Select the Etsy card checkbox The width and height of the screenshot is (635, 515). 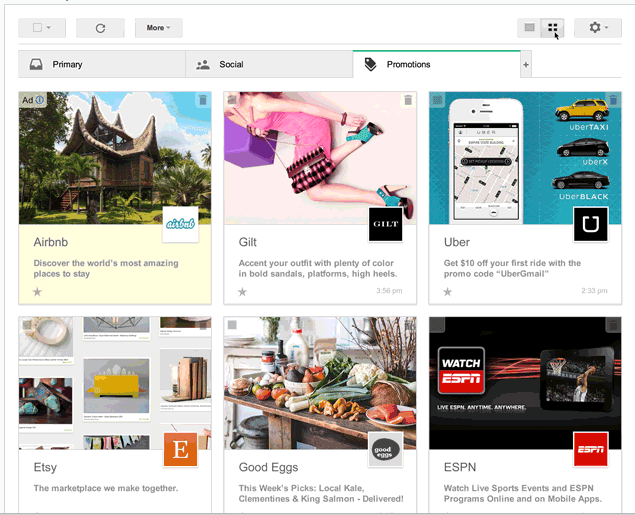pos(27,325)
